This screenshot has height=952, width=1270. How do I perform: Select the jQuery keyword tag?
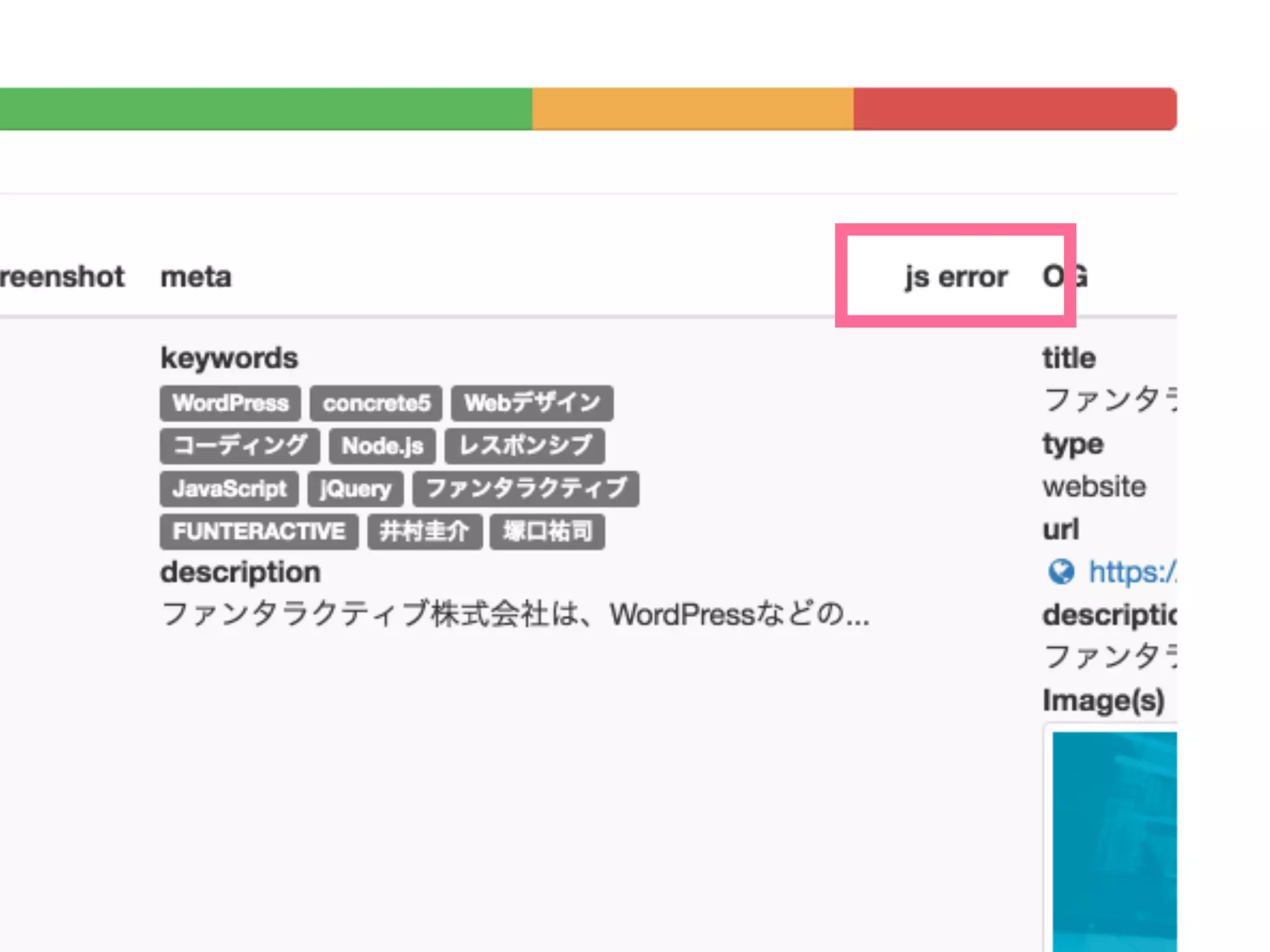[x=355, y=489]
